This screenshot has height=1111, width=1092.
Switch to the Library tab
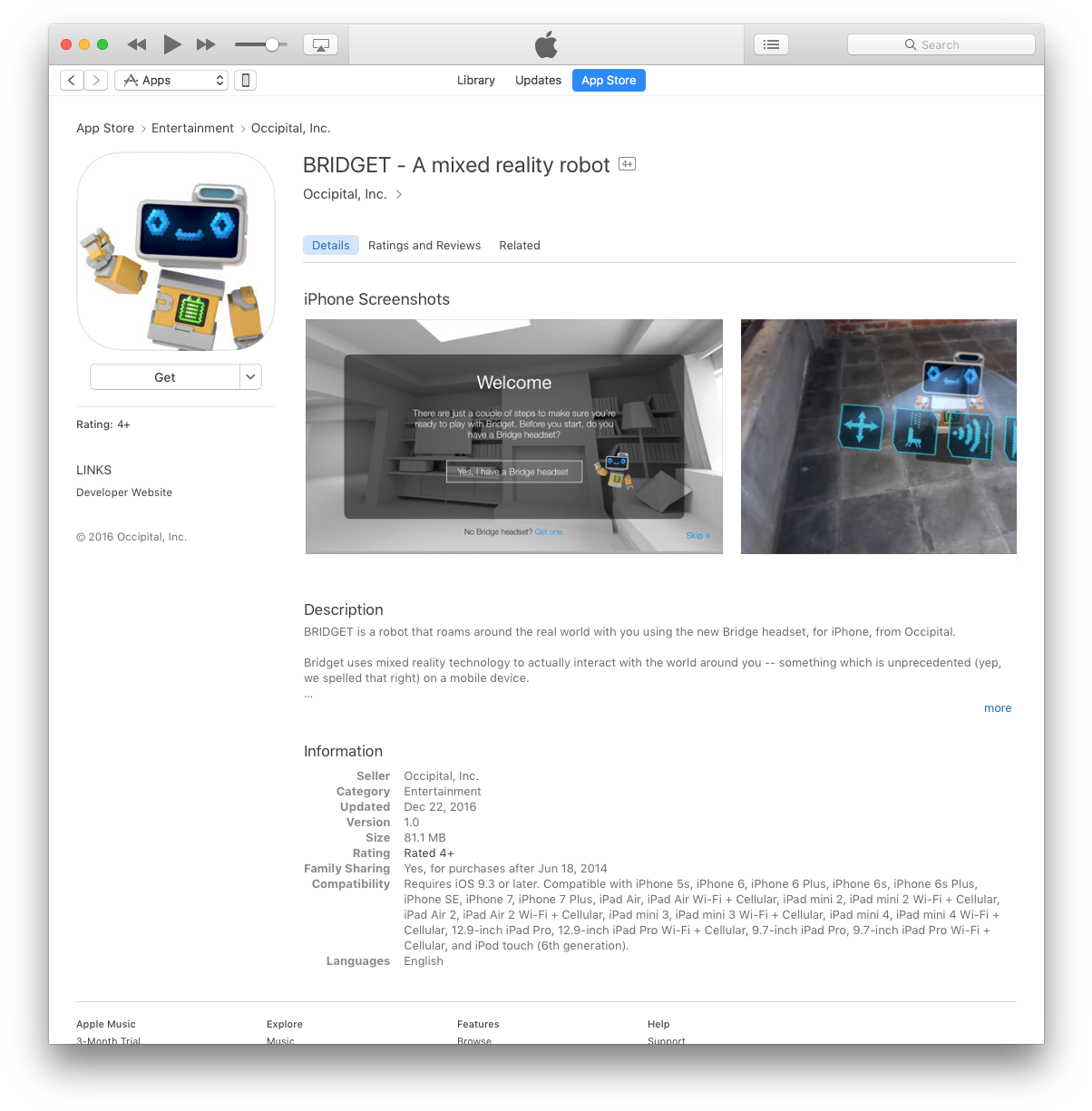(x=476, y=81)
